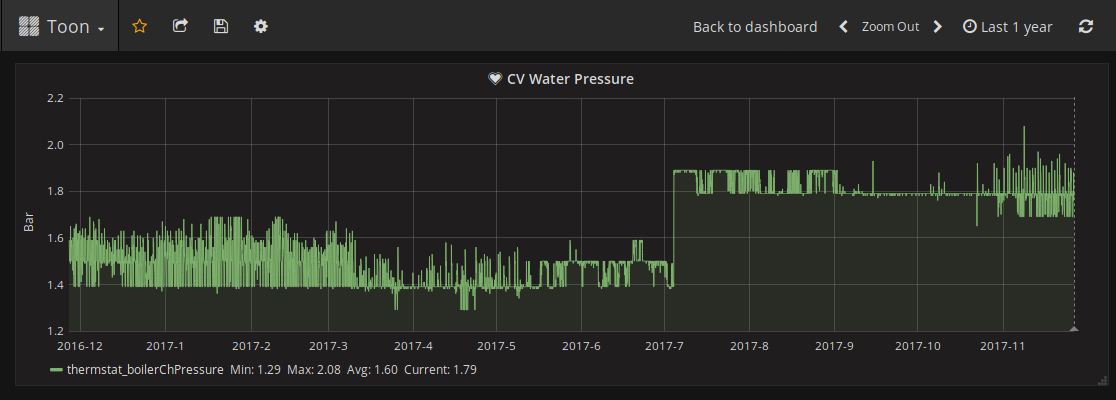This screenshot has height=400, width=1116.
Task: Open the Last 1 year time picker
Action: (1007, 27)
